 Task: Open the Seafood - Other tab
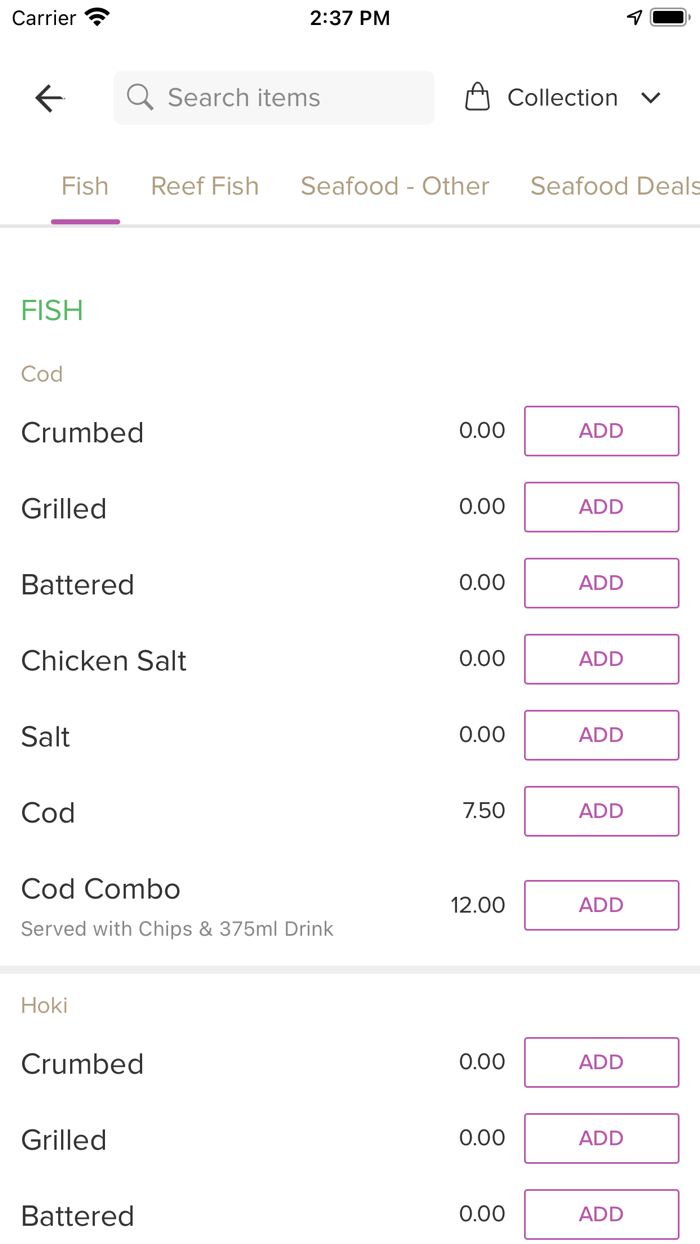[395, 186]
